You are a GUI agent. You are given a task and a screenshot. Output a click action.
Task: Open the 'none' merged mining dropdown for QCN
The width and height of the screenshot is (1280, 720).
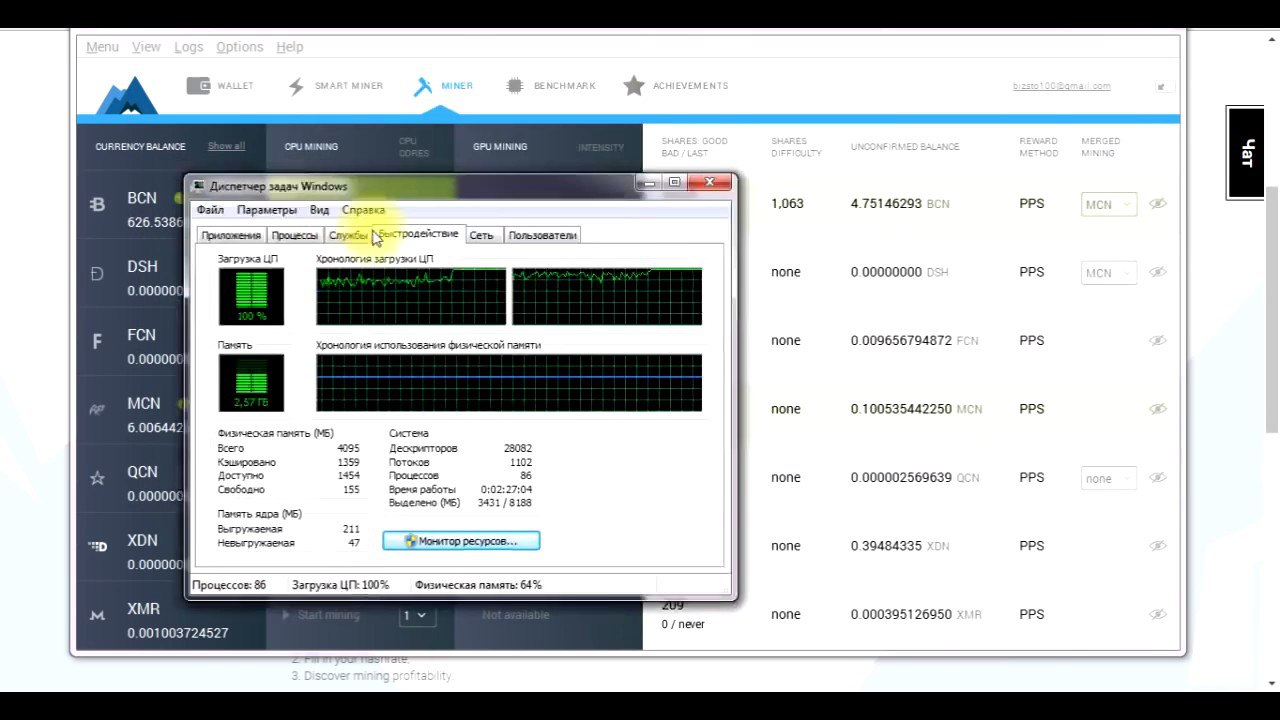coord(1109,478)
